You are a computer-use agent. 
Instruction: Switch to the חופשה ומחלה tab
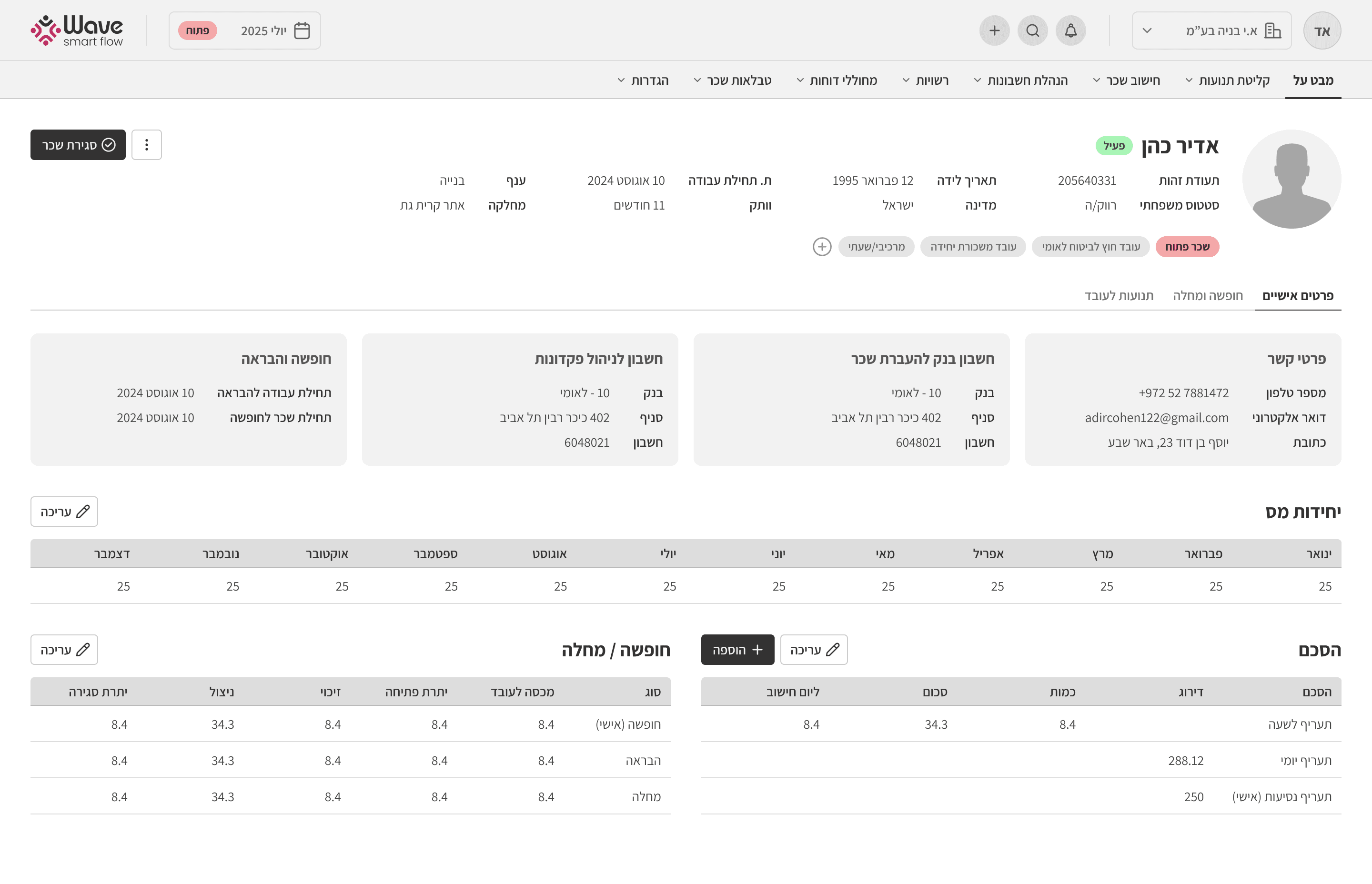[x=1207, y=296]
